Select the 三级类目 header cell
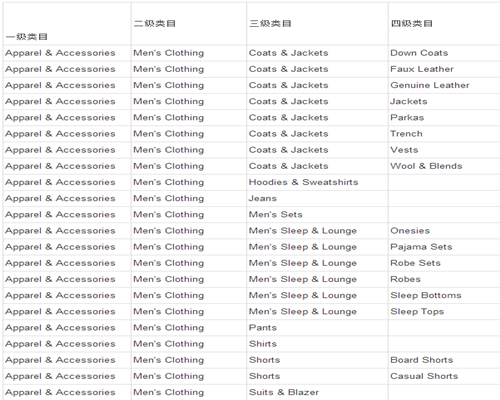Image resolution: width=500 pixels, height=400 pixels. (317, 24)
